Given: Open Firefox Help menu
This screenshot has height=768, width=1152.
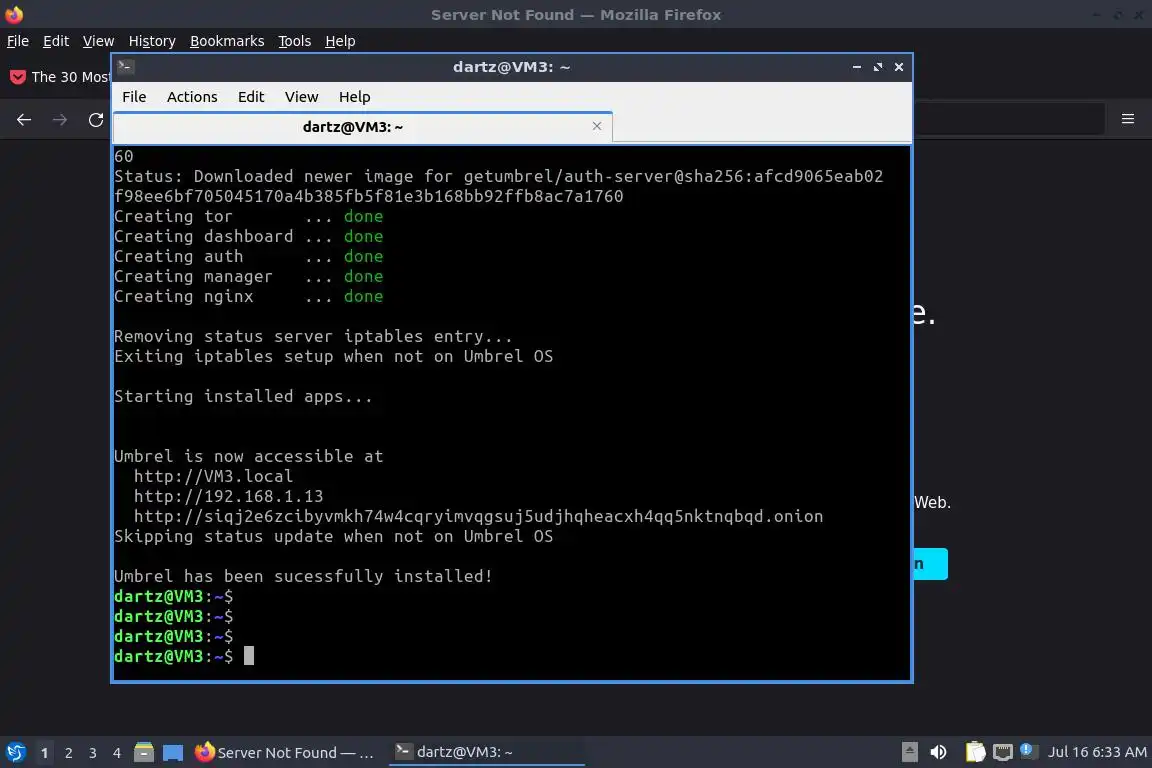Looking at the screenshot, I should (340, 41).
